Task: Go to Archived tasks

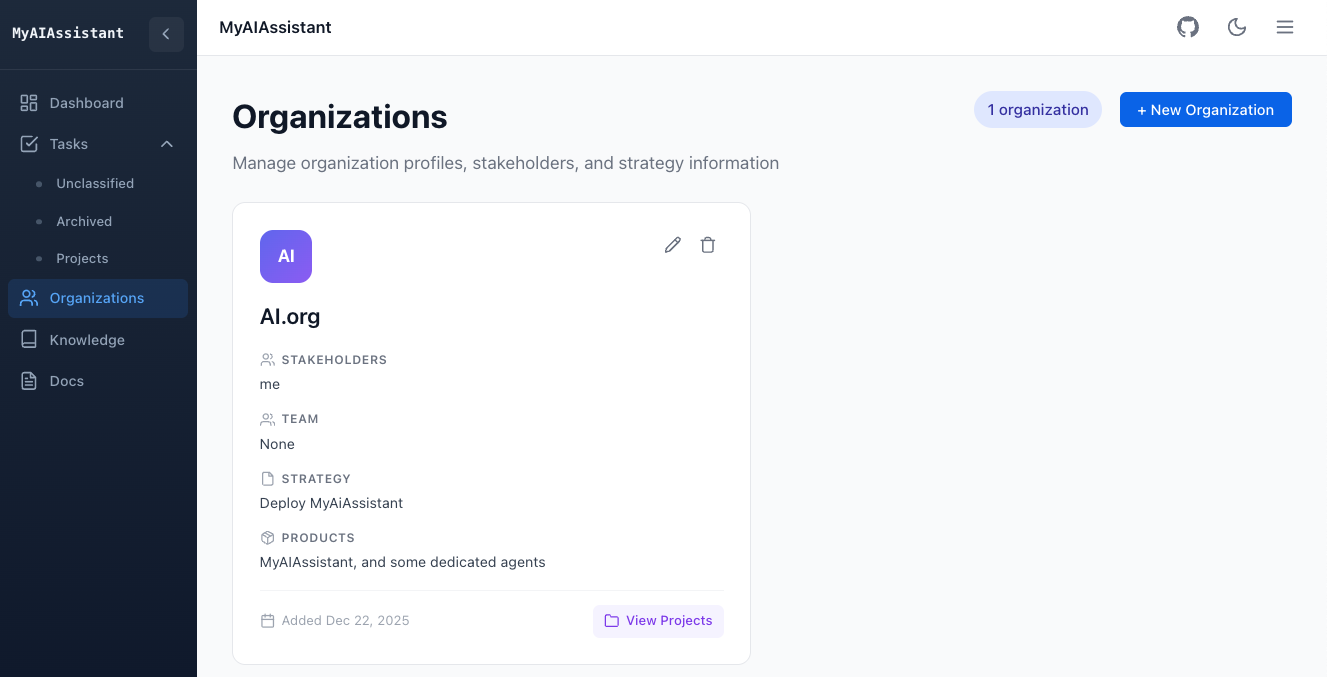Action: (x=84, y=222)
